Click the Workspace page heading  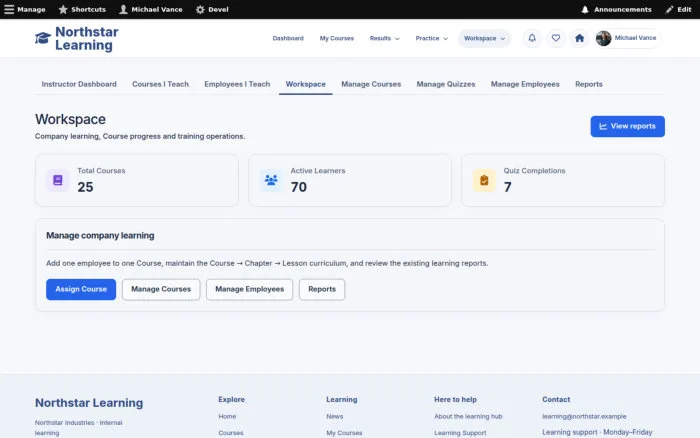coord(71,119)
